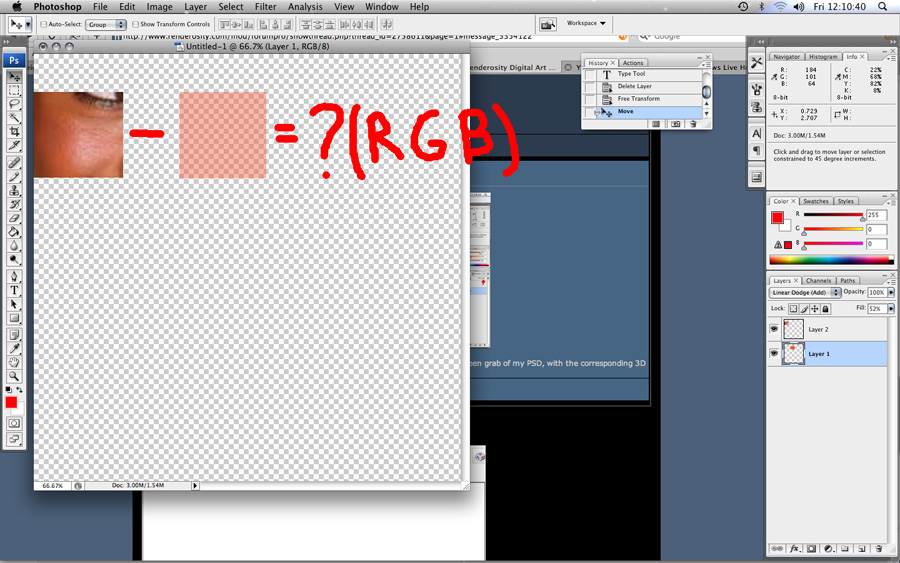This screenshot has width=900, height=563.
Task: Open the Auto-Select Group dropdown
Action: click(x=106, y=24)
